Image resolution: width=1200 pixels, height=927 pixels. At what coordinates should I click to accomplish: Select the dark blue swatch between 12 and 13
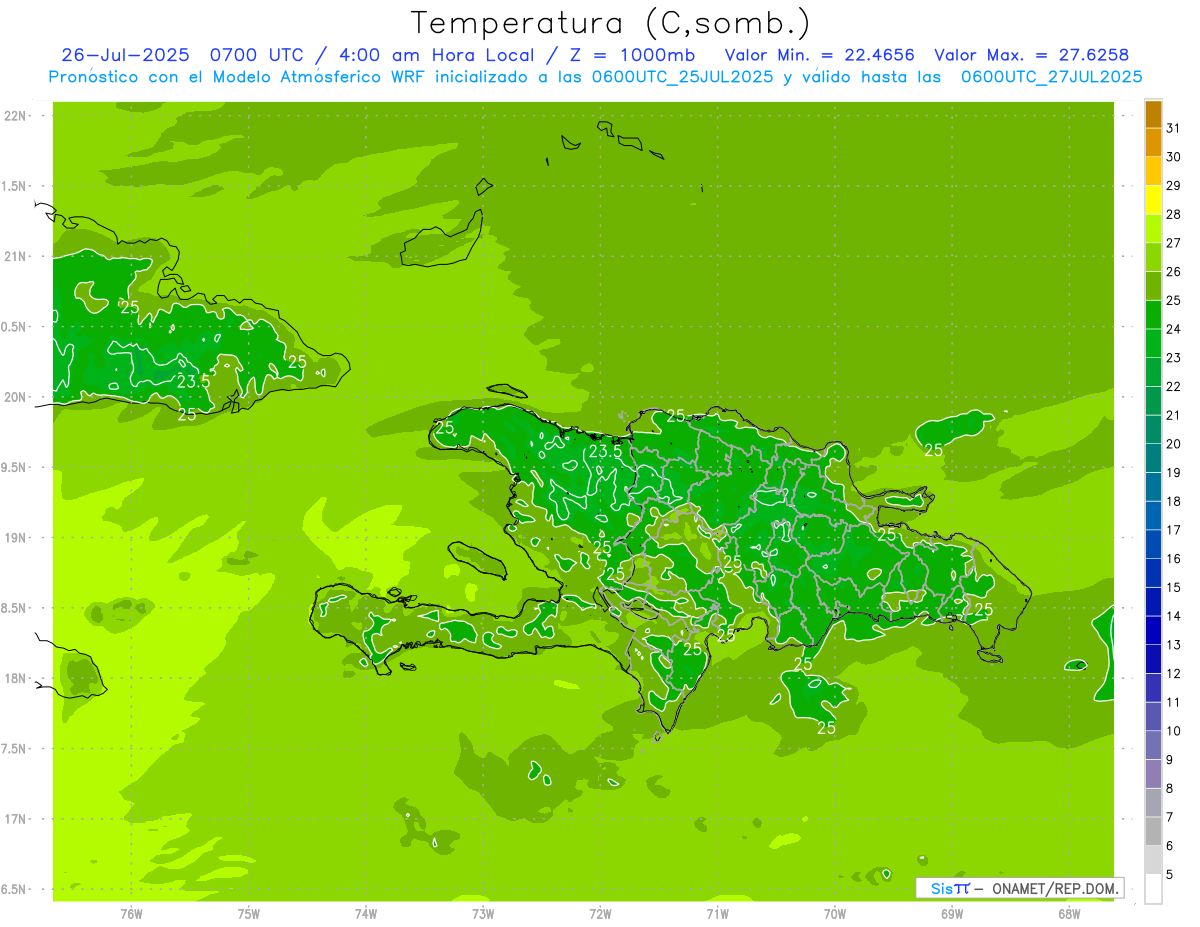(x=1153, y=660)
